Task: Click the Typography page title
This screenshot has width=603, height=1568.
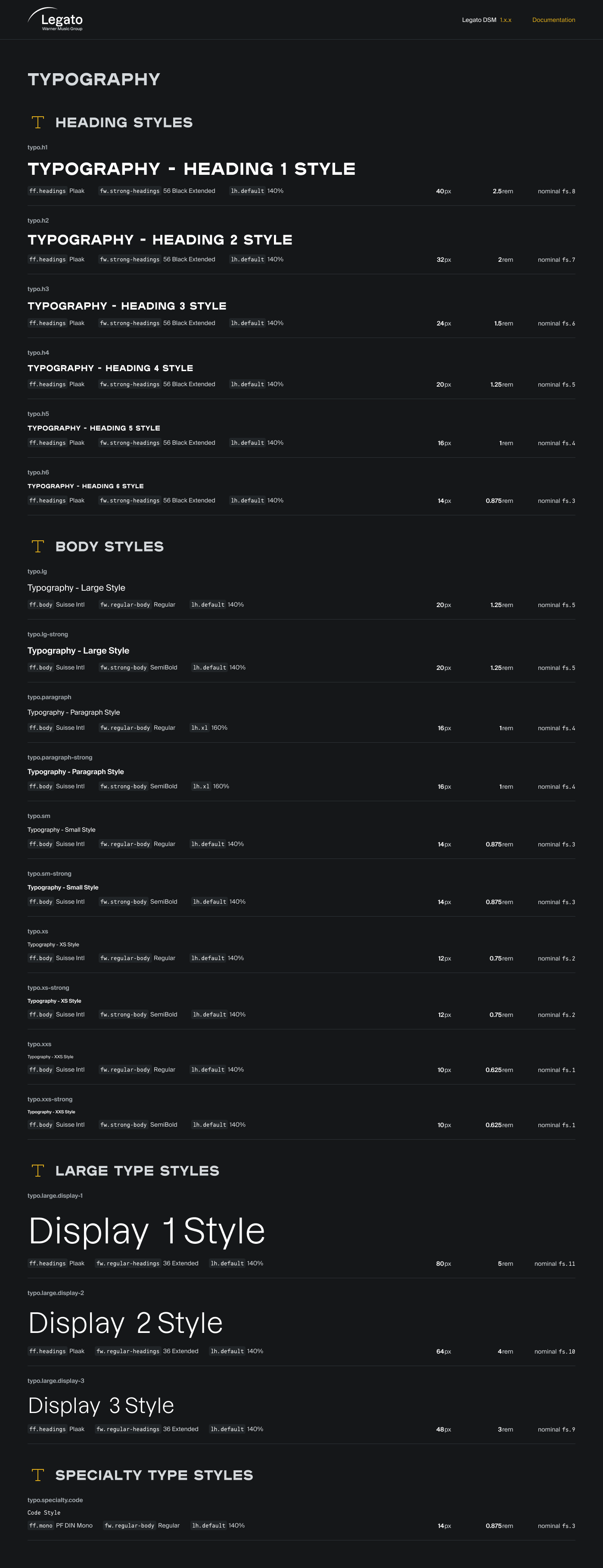Action: click(94, 79)
